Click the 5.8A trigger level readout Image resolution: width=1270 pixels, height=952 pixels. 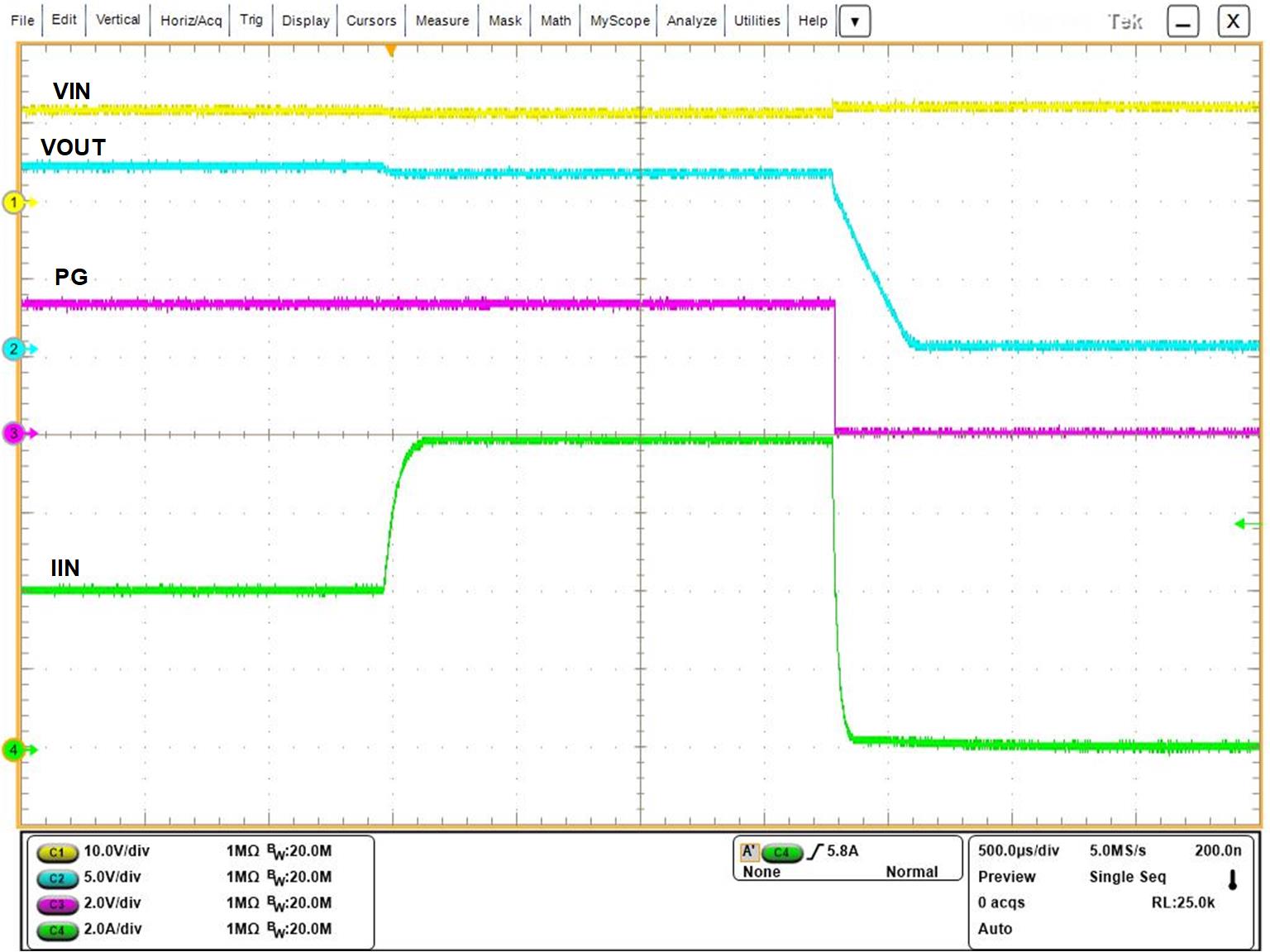pyautogui.click(x=843, y=851)
